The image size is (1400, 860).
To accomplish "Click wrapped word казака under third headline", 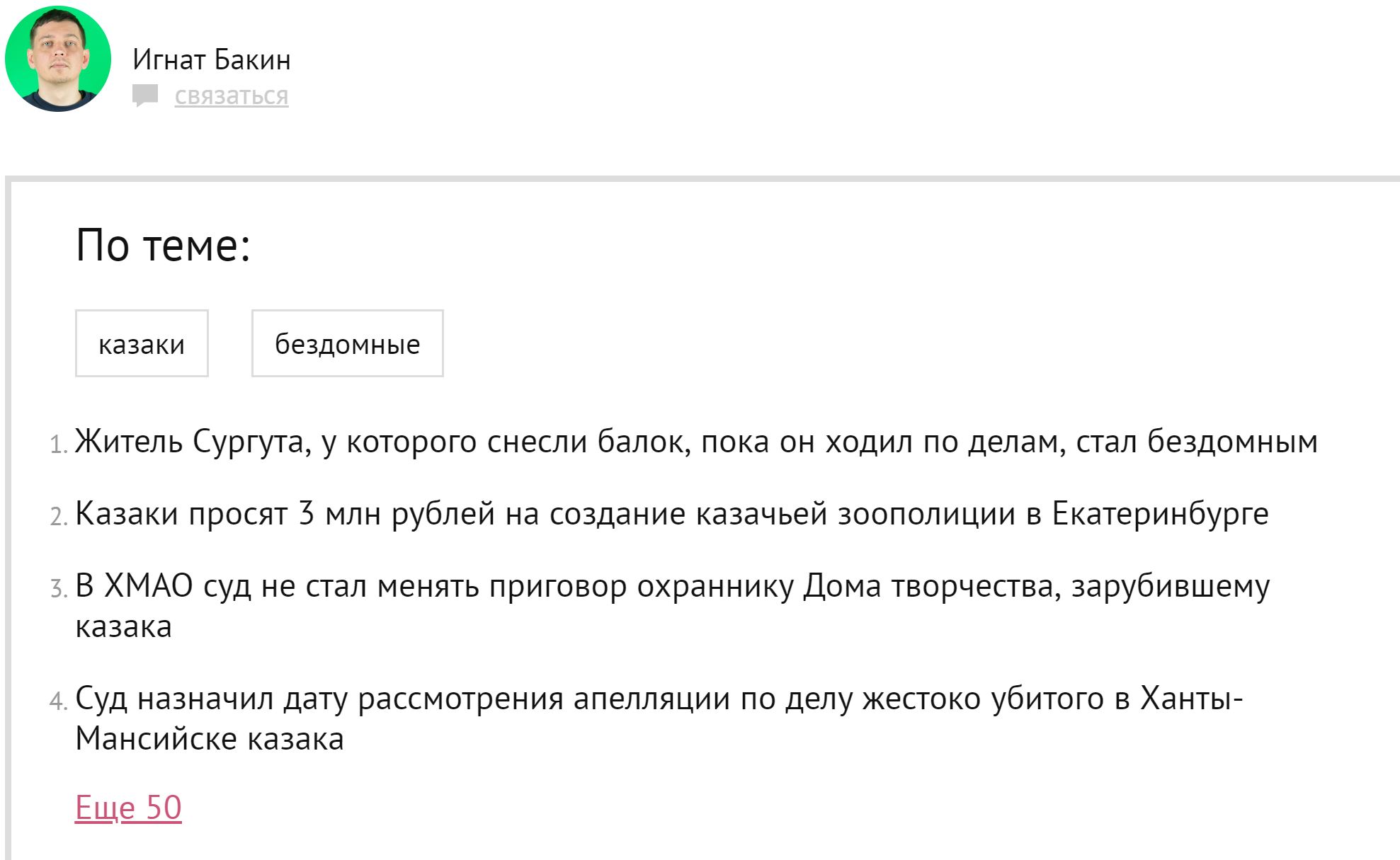I will coord(123,627).
